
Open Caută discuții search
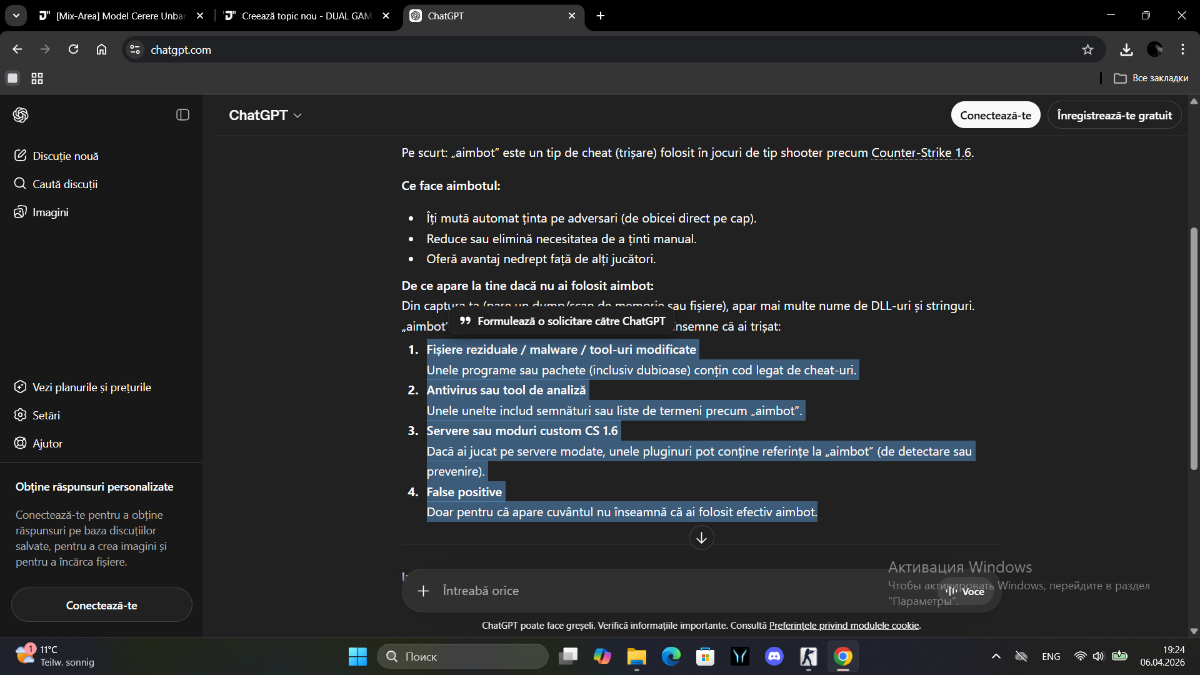[65, 184]
